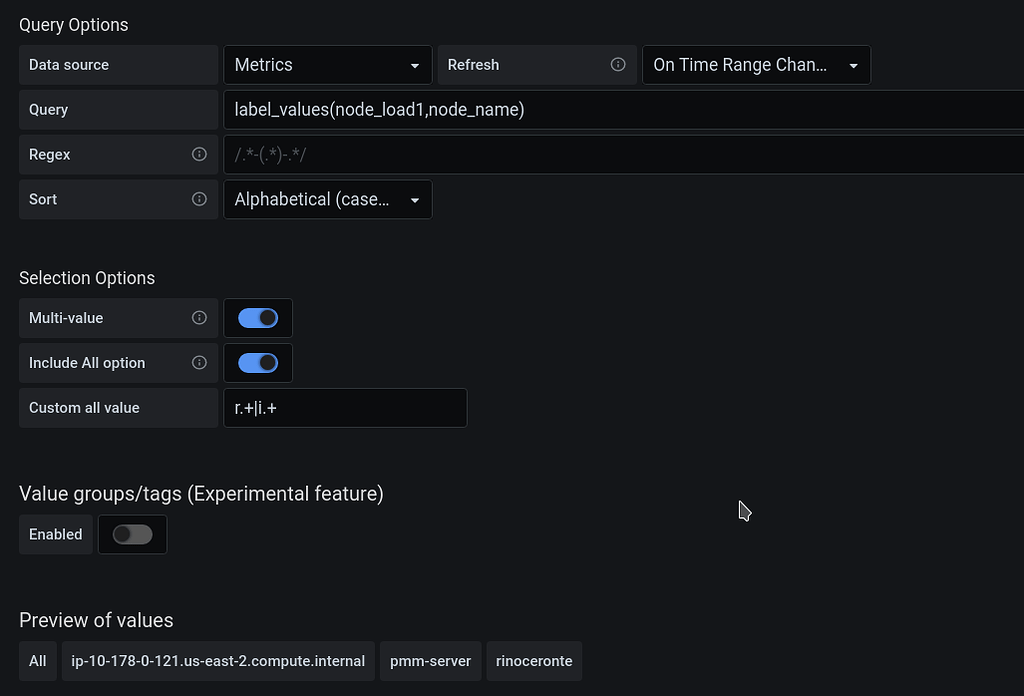Click the rinoceronte preview value
The image size is (1024, 696).
point(533,661)
